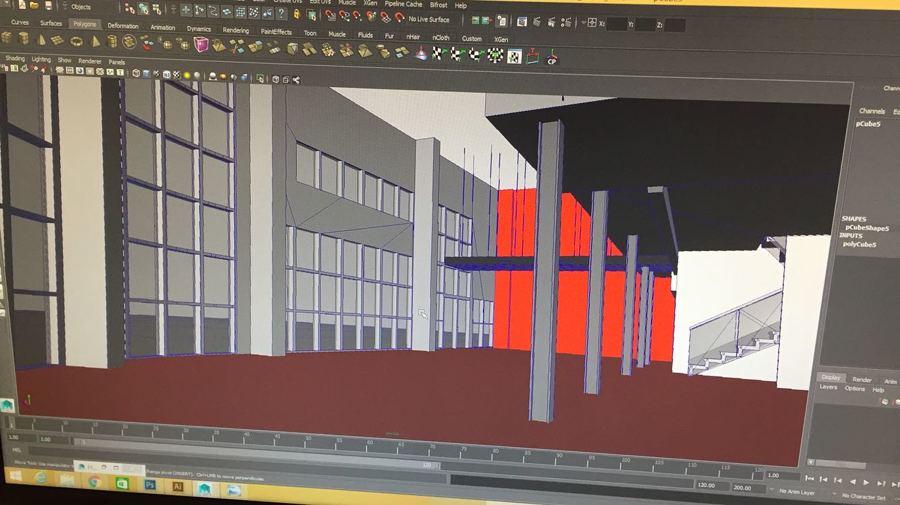Image resolution: width=900 pixels, height=505 pixels.
Task: Click the playback end time field 120.00
Action: [713, 485]
